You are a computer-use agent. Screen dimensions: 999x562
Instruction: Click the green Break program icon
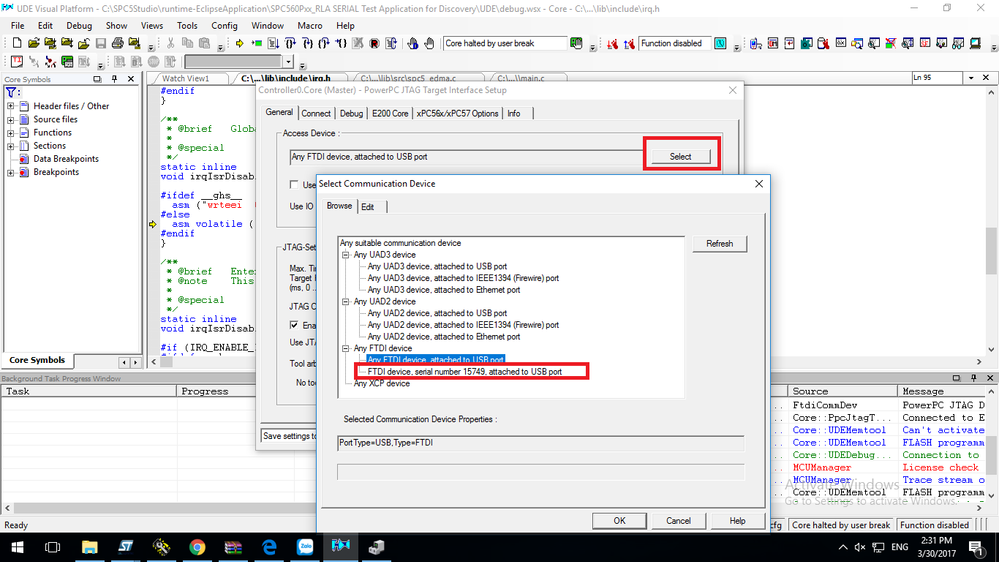(x=257, y=43)
